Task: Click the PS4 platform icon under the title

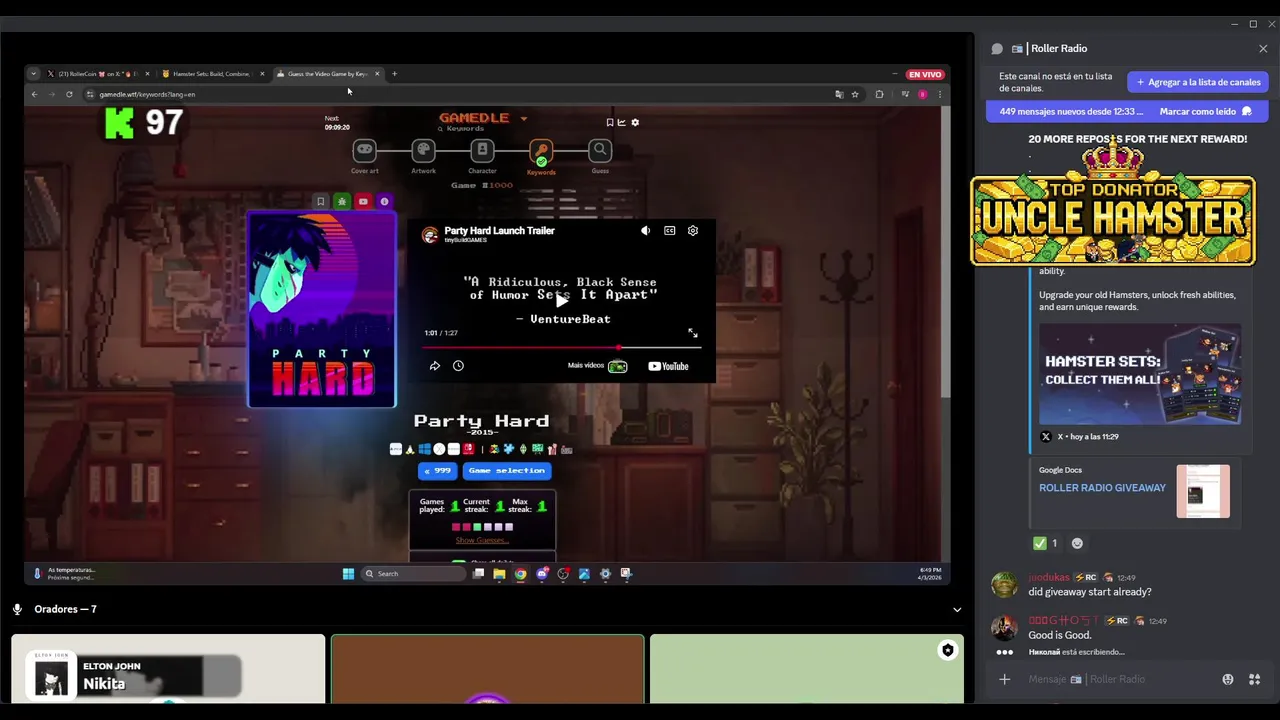Action: point(395,449)
